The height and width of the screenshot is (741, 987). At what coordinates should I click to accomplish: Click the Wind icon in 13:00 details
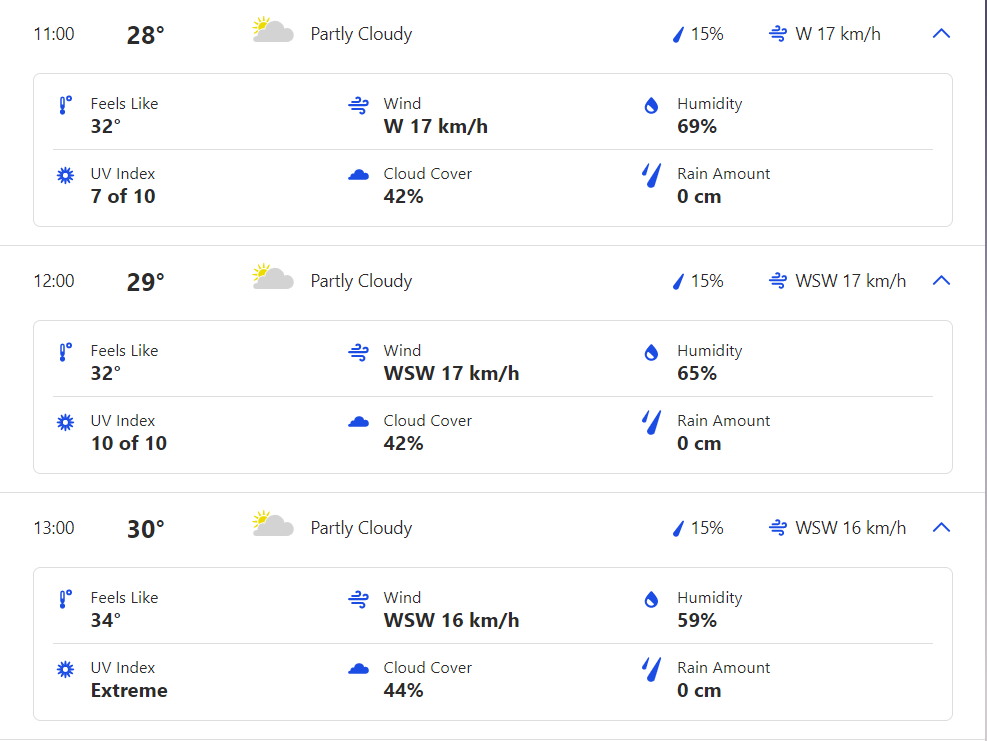click(359, 599)
